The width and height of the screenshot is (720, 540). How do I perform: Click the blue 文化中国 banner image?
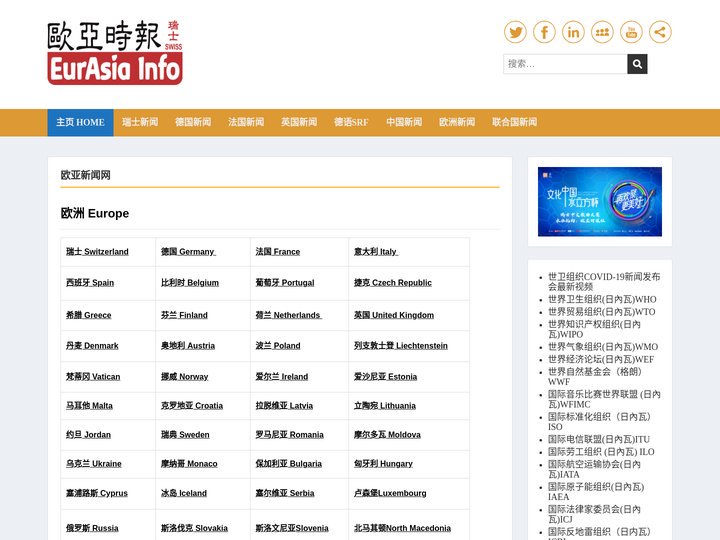point(600,202)
